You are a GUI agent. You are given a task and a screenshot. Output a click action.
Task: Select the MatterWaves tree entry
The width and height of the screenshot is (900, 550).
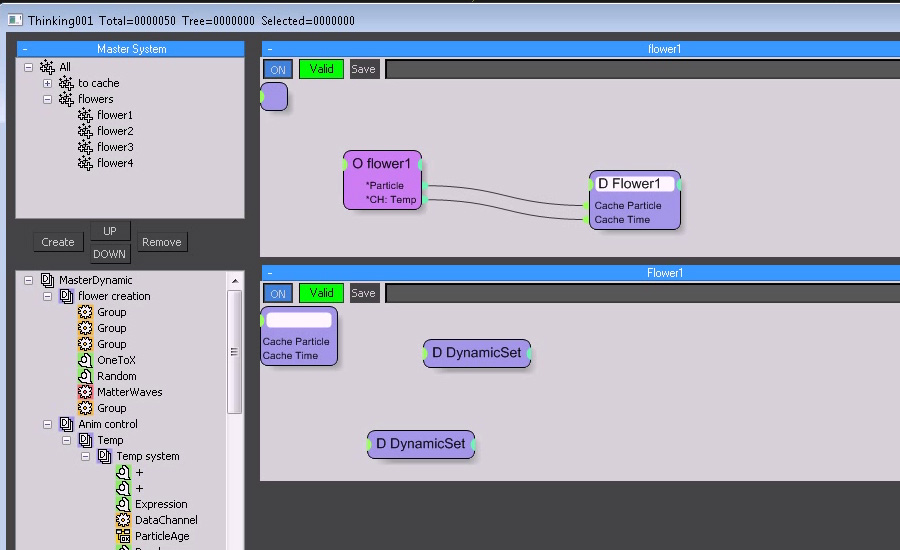click(130, 392)
